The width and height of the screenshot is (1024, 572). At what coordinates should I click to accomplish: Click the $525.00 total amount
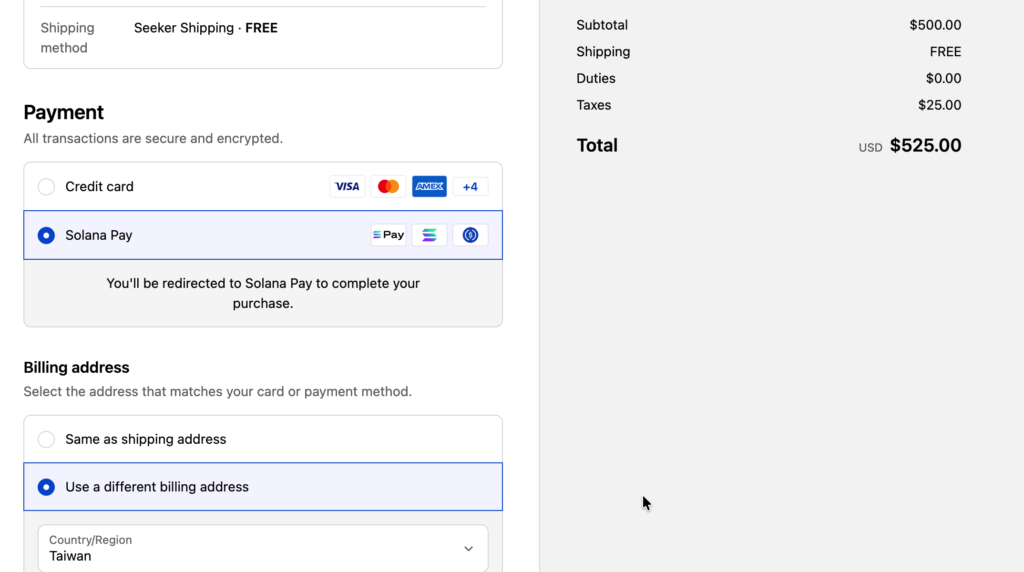925,146
